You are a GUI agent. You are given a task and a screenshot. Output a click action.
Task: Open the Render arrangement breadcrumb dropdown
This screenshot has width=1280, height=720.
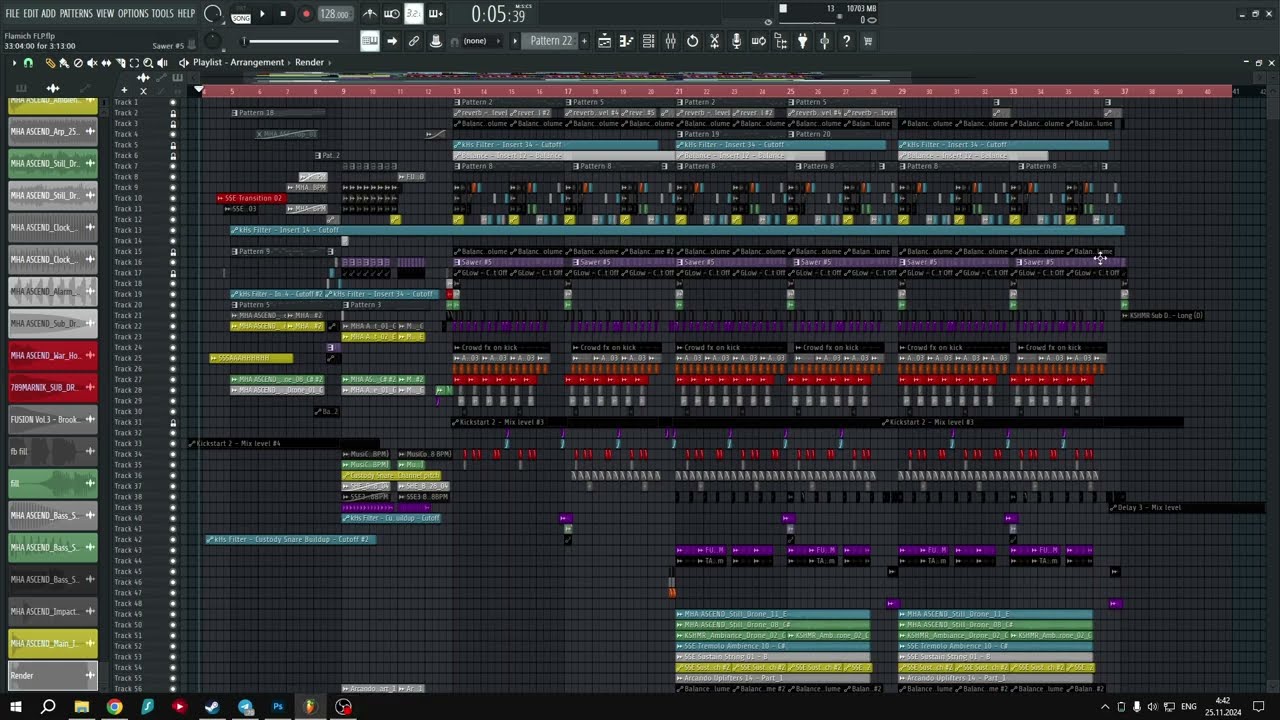tap(309, 62)
